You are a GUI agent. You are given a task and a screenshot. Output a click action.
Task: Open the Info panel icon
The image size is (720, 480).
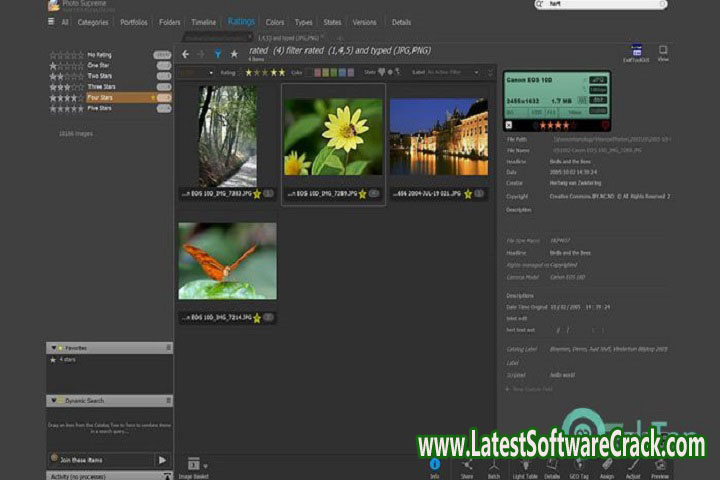click(435, 465)
